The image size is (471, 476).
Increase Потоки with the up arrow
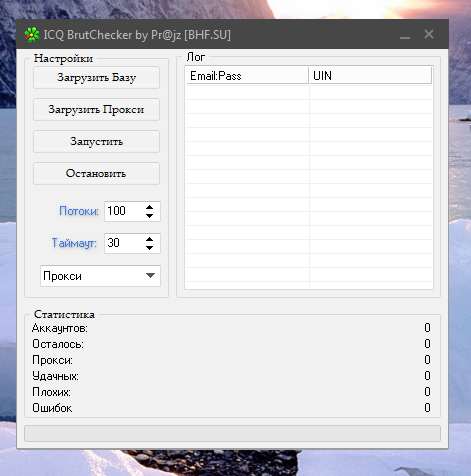tap(149, 207)
